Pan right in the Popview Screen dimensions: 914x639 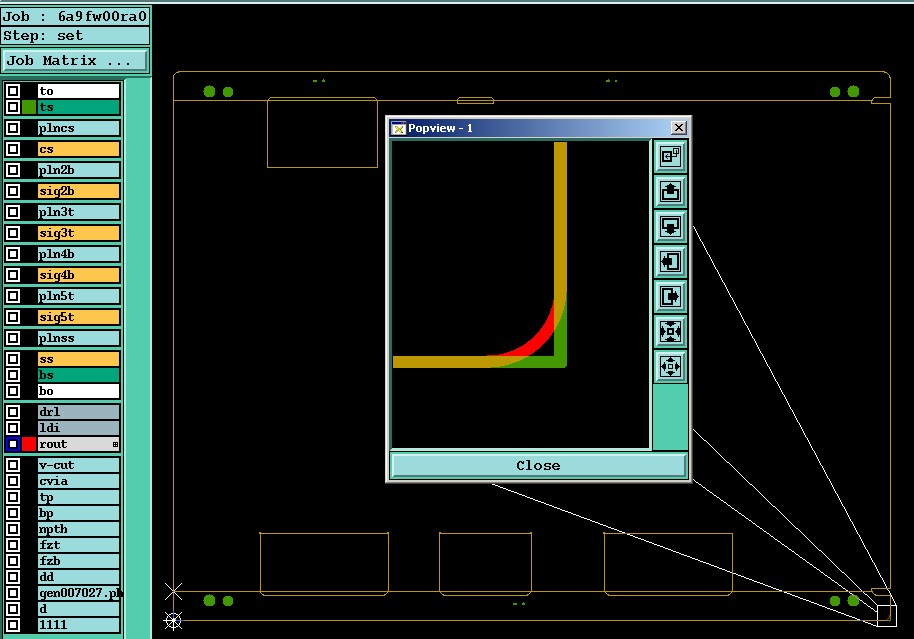click(670, 296)
